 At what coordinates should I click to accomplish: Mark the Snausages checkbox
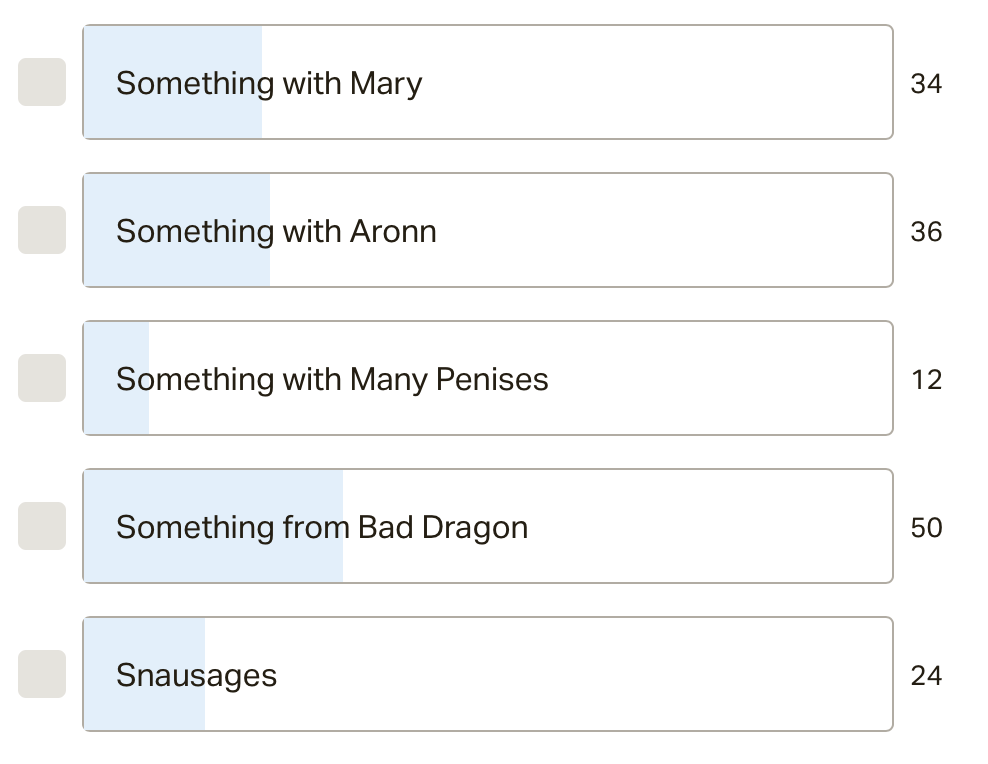[x=42, y=674]
